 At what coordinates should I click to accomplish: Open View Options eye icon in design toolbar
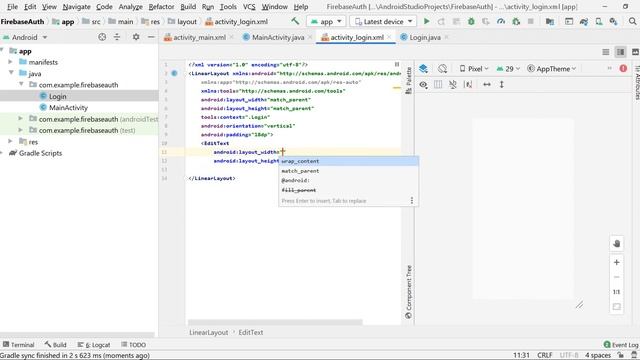pos(424,84)
